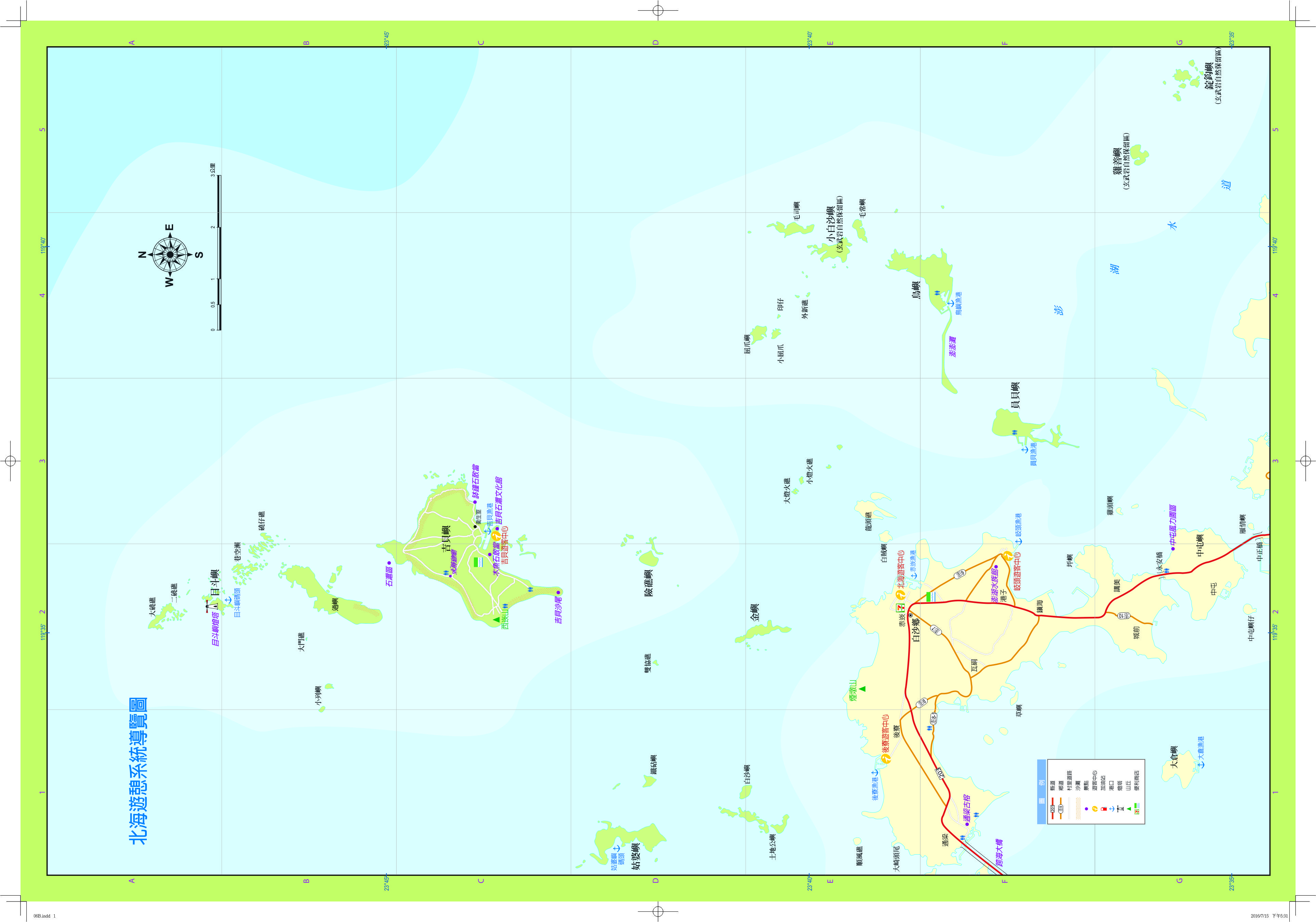Click the purple dot at 中屯風力園區
The width and height of the screenshot is (1316, 922).
pos(1173,548)
